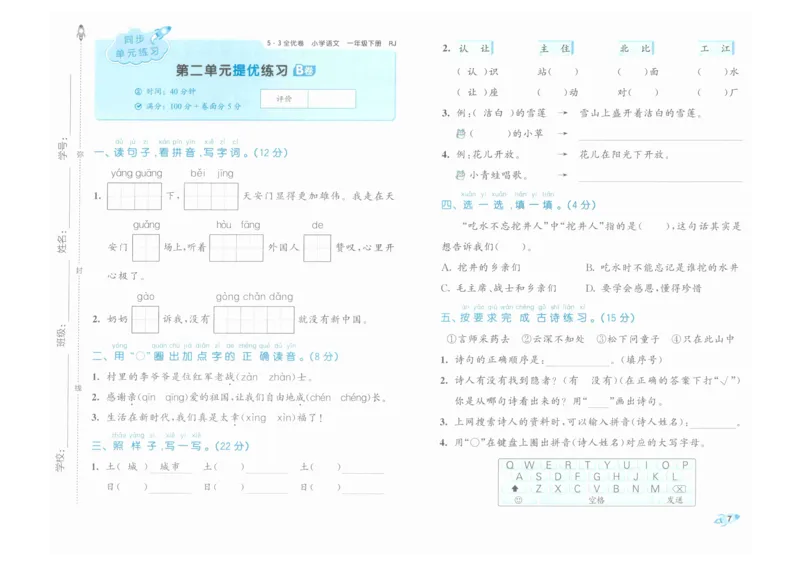Choose the pinyin qīn for 亲
800x566 pixels.
tap(147, 398)
